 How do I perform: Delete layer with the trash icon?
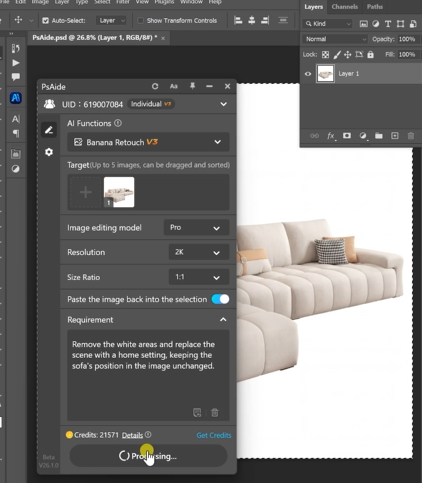tap(411, 136)
